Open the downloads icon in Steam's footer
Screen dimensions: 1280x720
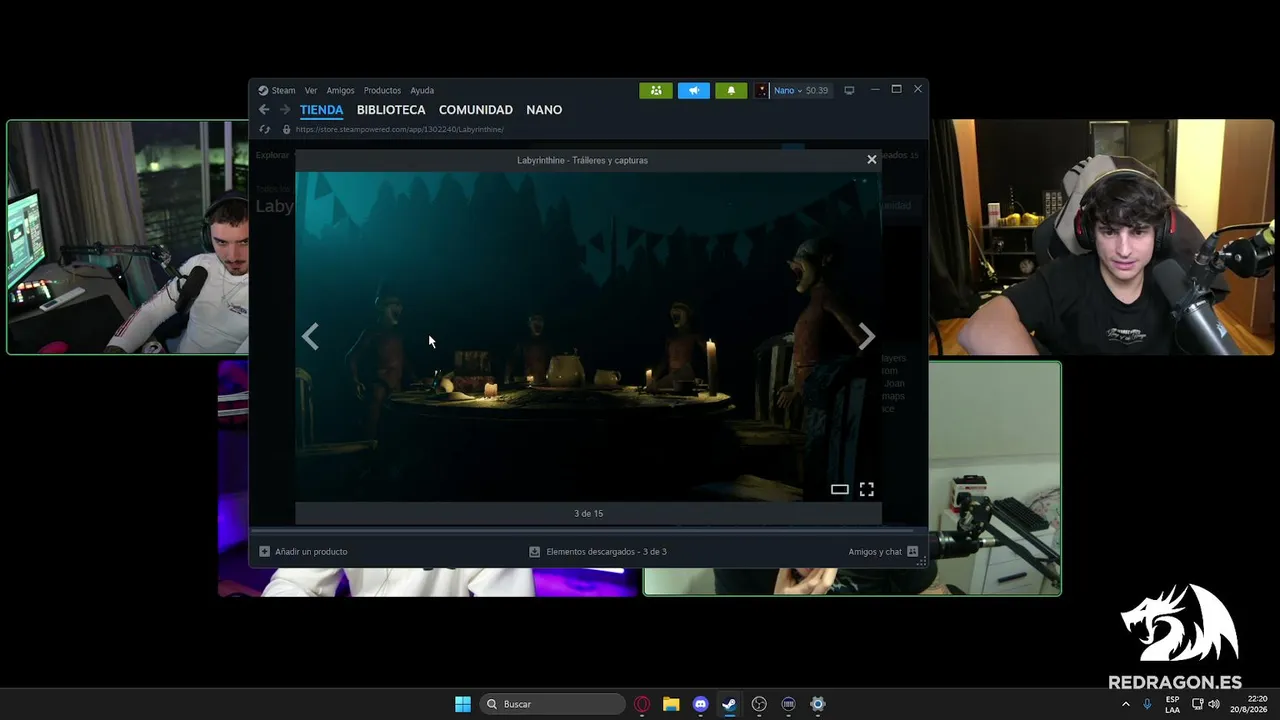pos(535,551)
